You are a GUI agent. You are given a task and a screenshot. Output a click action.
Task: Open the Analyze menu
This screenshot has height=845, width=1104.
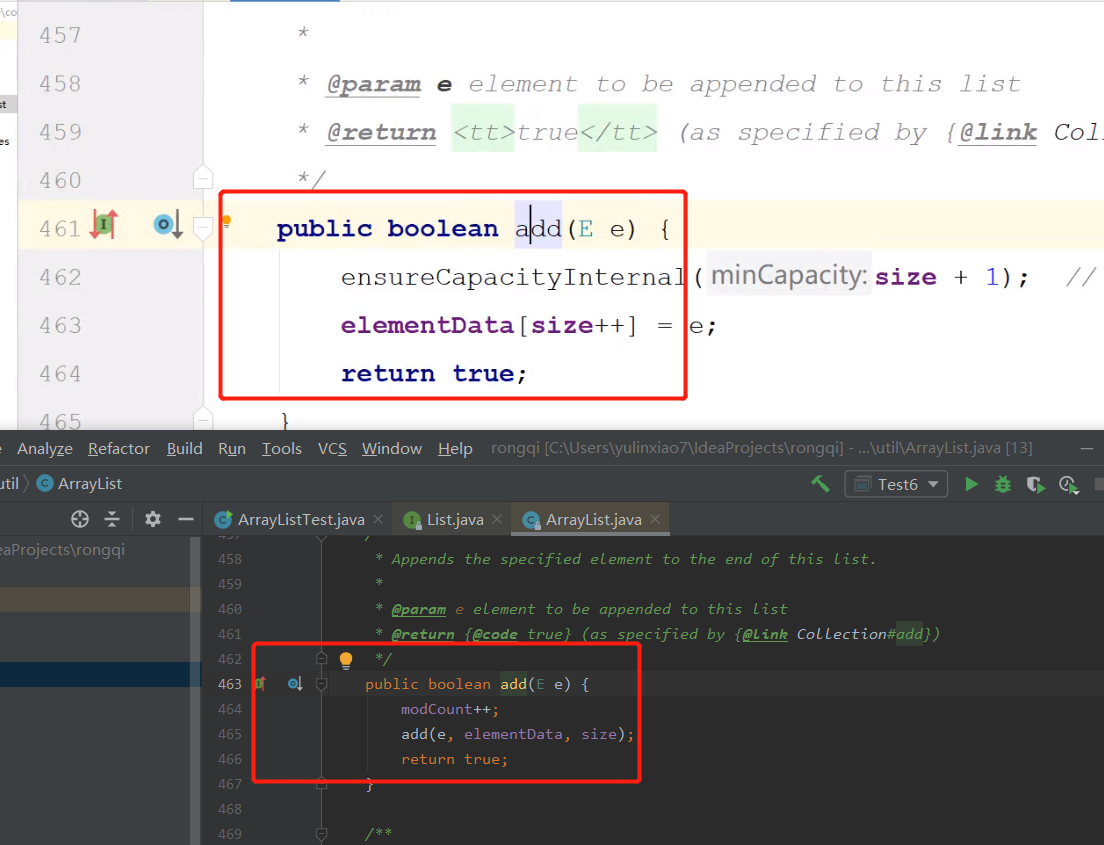45,449
